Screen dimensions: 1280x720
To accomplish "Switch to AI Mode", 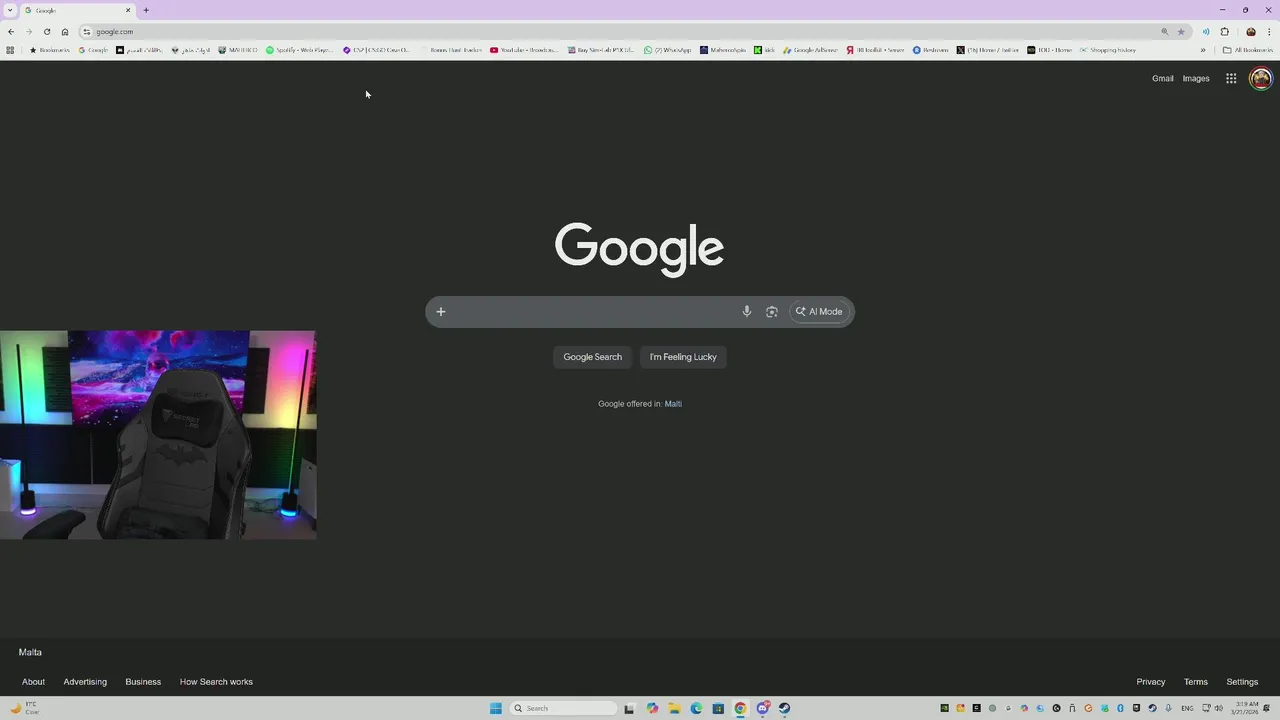I will (x=819, y=311).
